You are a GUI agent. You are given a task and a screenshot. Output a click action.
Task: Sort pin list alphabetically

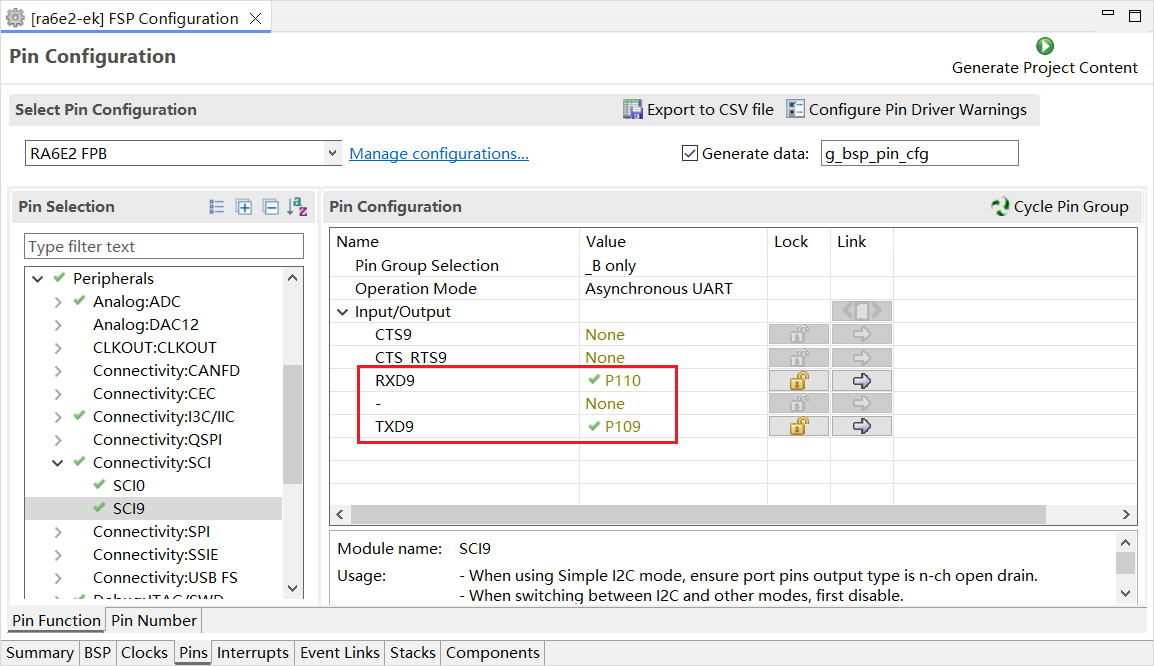click(297, 207)
